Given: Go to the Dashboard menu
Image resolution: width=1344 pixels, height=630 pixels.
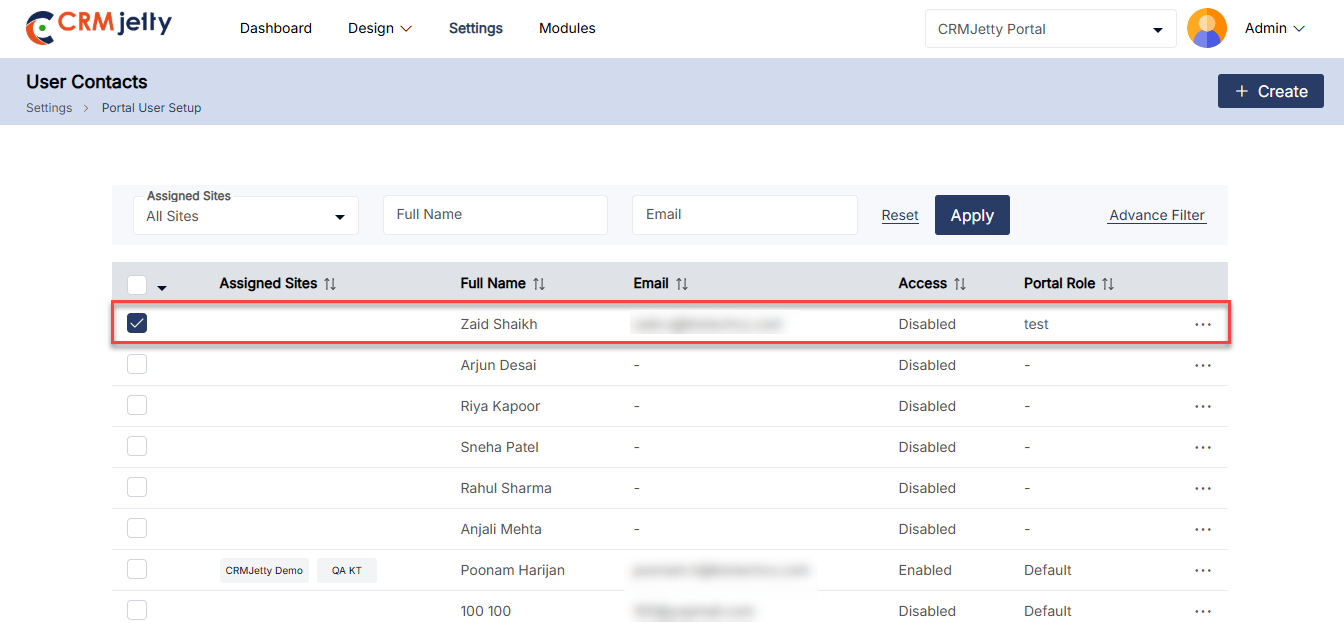Looking at the screenshot, I should click(x=275, y=29).
